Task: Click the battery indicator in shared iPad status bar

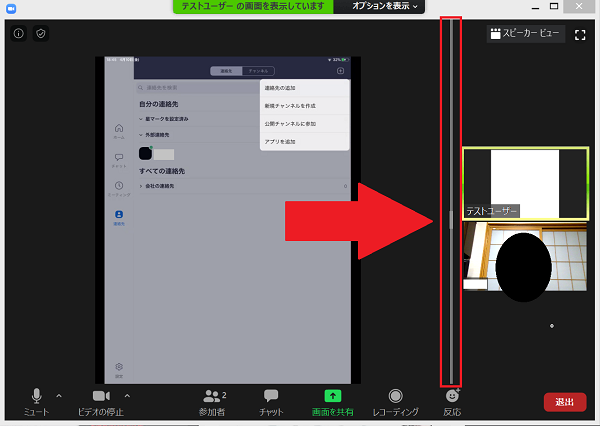Action: point(346,60)
